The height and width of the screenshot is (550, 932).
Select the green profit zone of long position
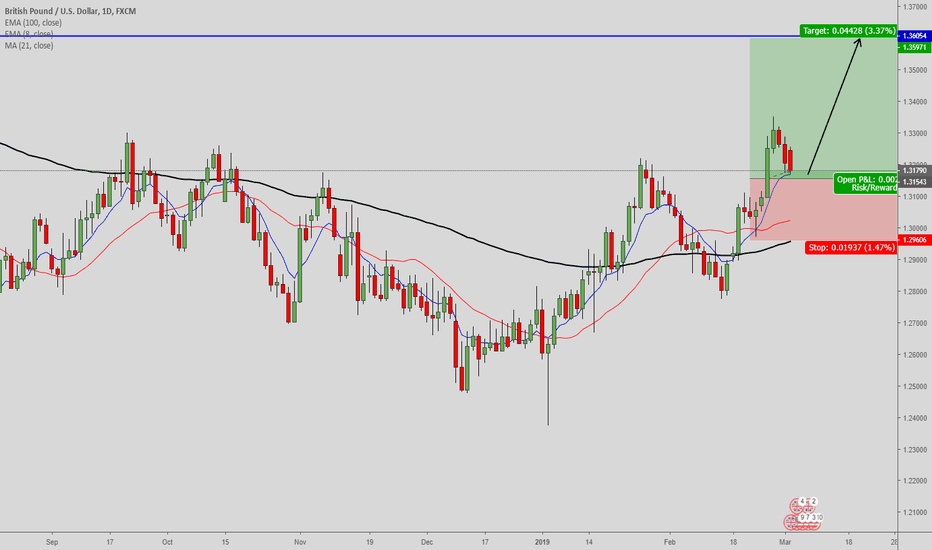[x=823, y=108]
